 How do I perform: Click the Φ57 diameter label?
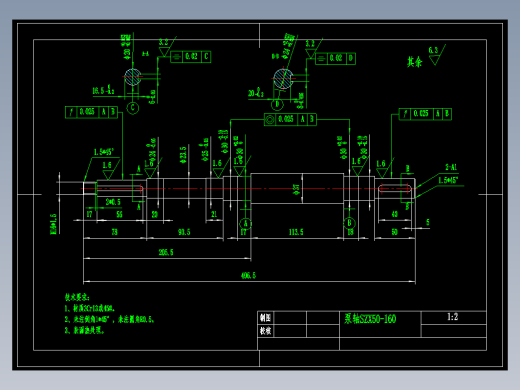296,189
